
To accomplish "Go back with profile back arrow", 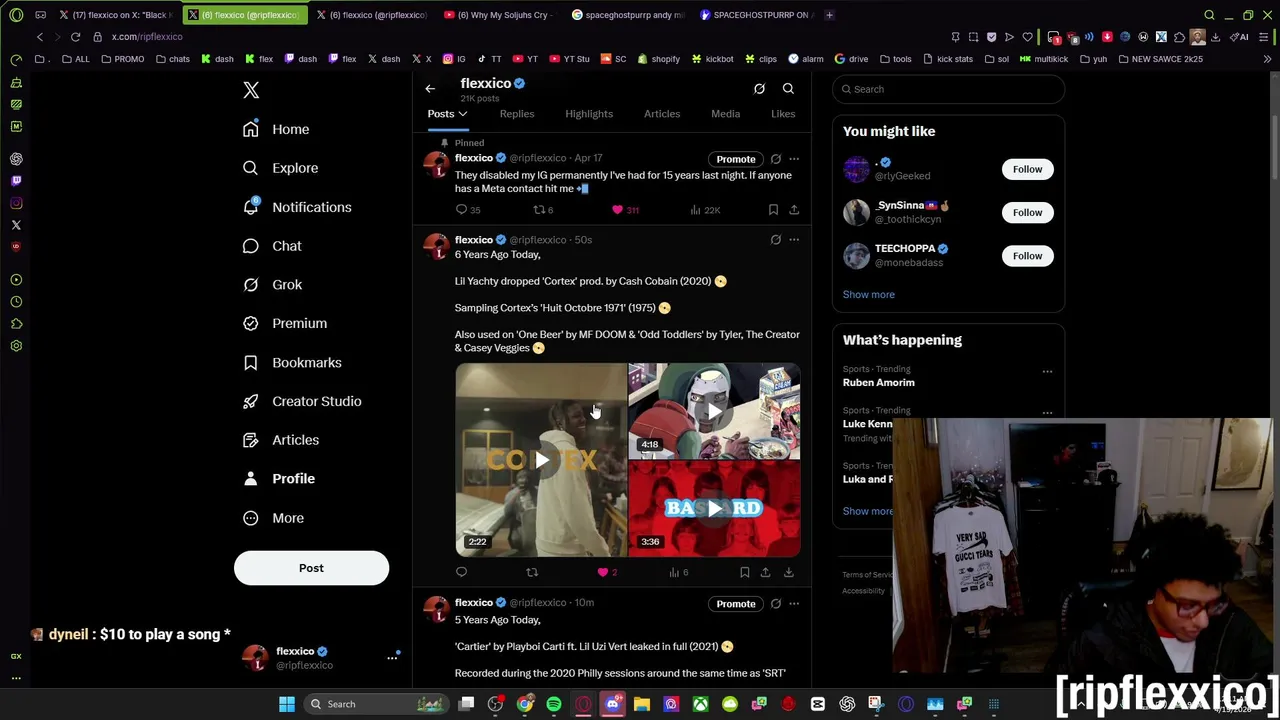I will tap(430, 89).
